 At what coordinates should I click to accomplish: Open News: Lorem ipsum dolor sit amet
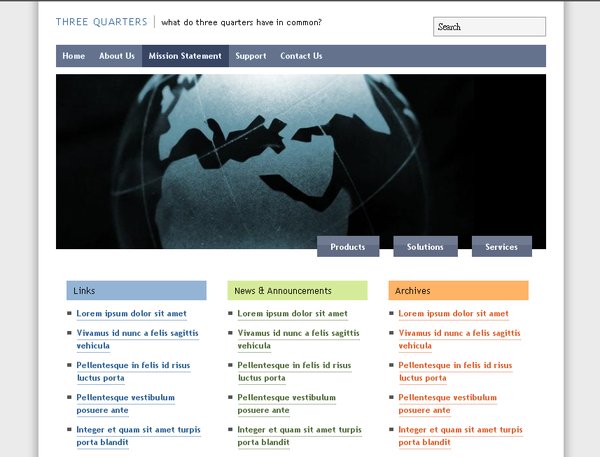(293, 313)
